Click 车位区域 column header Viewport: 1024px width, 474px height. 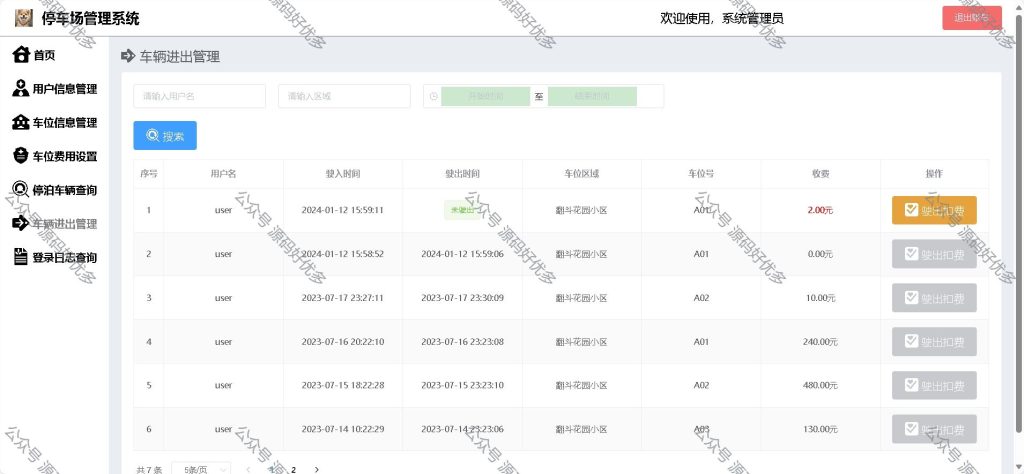581,174
